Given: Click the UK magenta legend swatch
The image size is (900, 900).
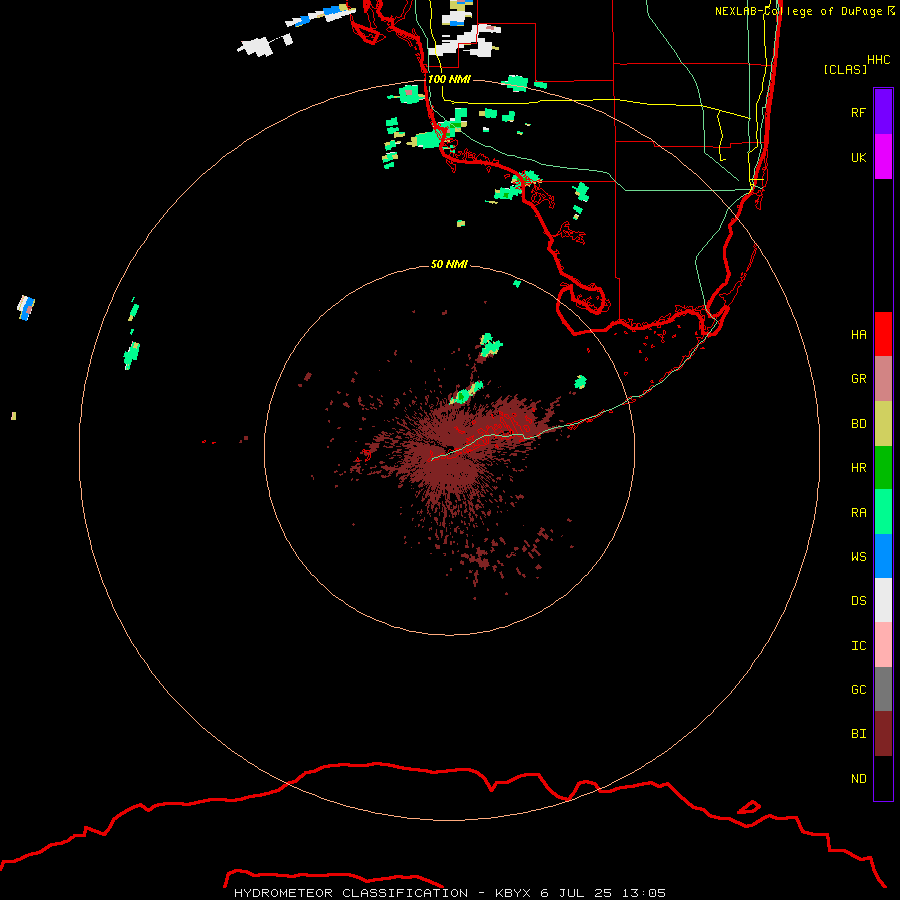Looking at the screenshot, I should coord(883,157).
